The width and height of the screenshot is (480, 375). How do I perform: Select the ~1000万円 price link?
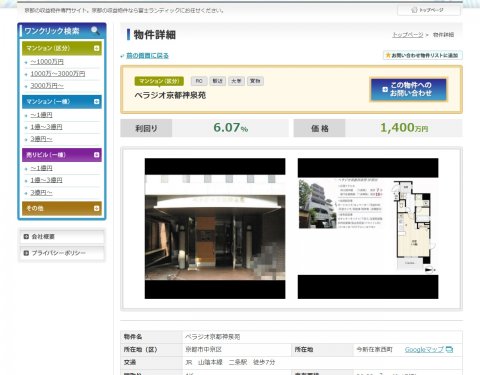(47, 62)
